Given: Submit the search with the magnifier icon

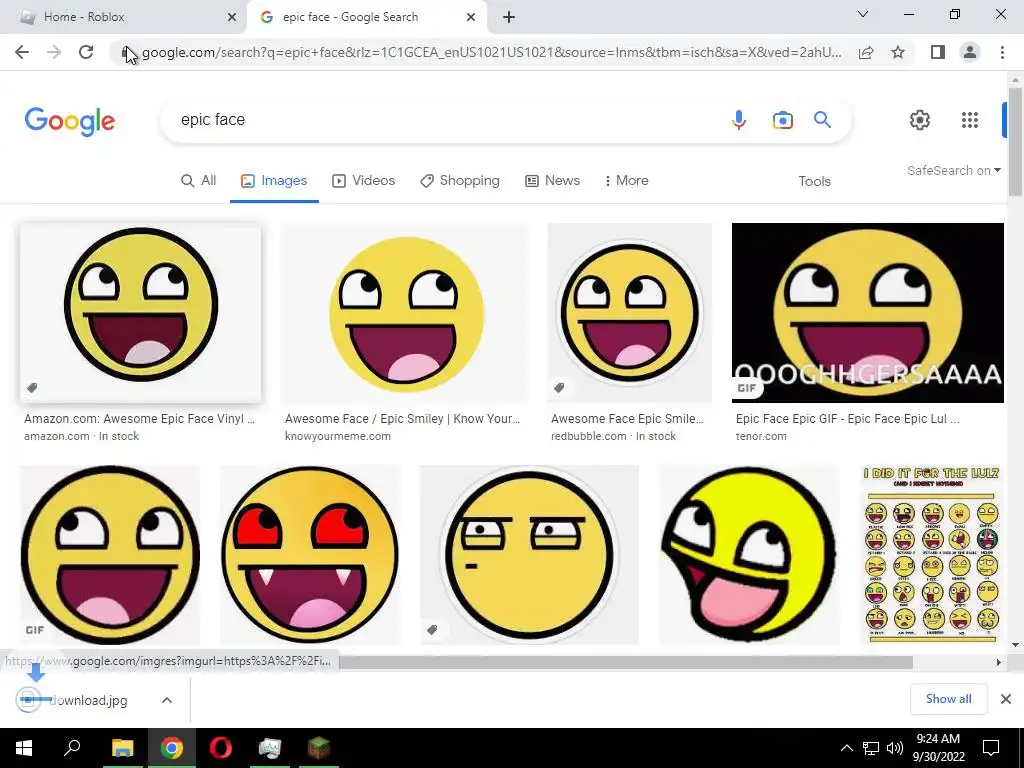Looking at the screenshot, I should (822, 120).
